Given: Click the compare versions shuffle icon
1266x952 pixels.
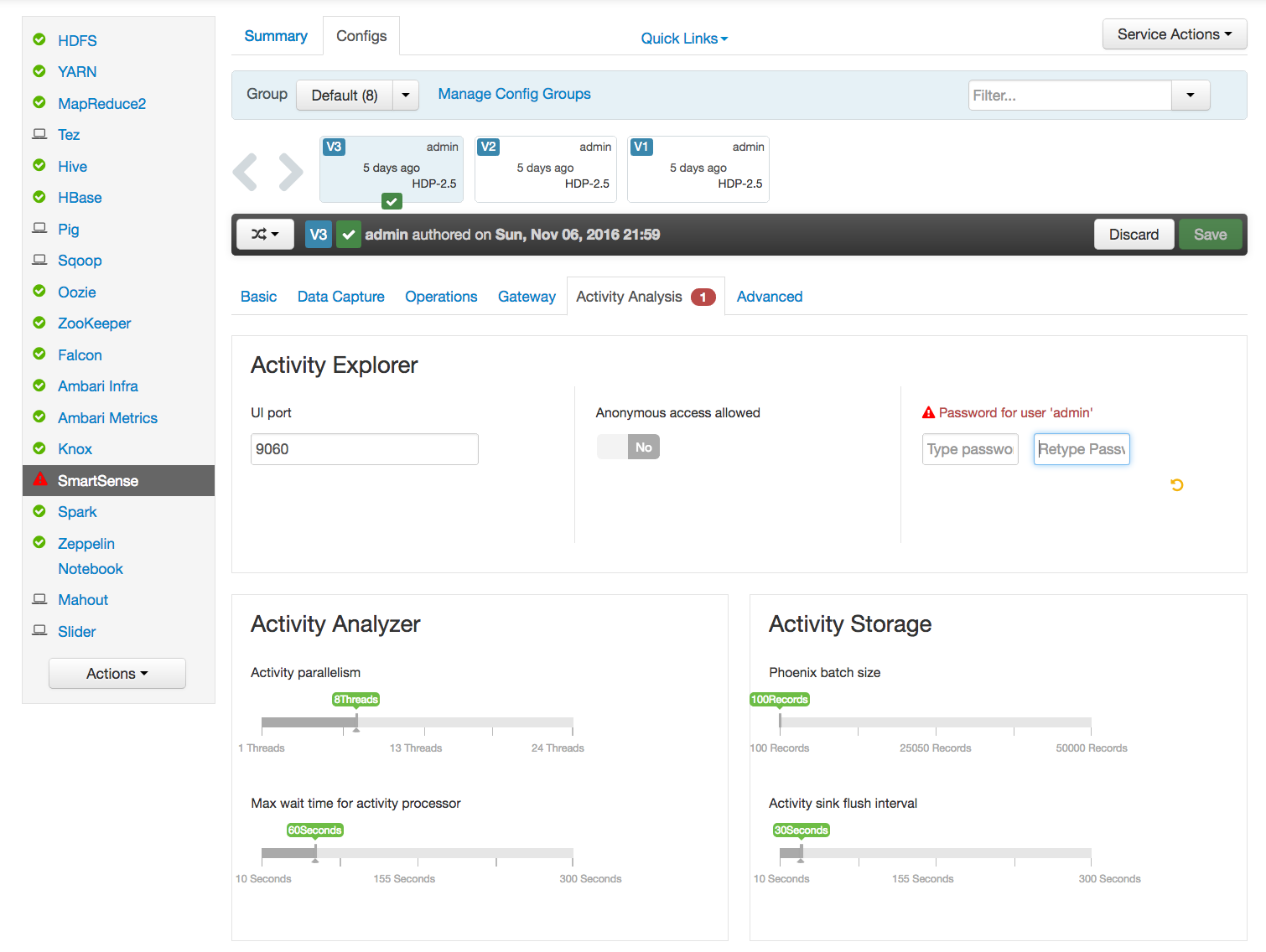Looking at the screenshot, I should (x=264, y=234).
